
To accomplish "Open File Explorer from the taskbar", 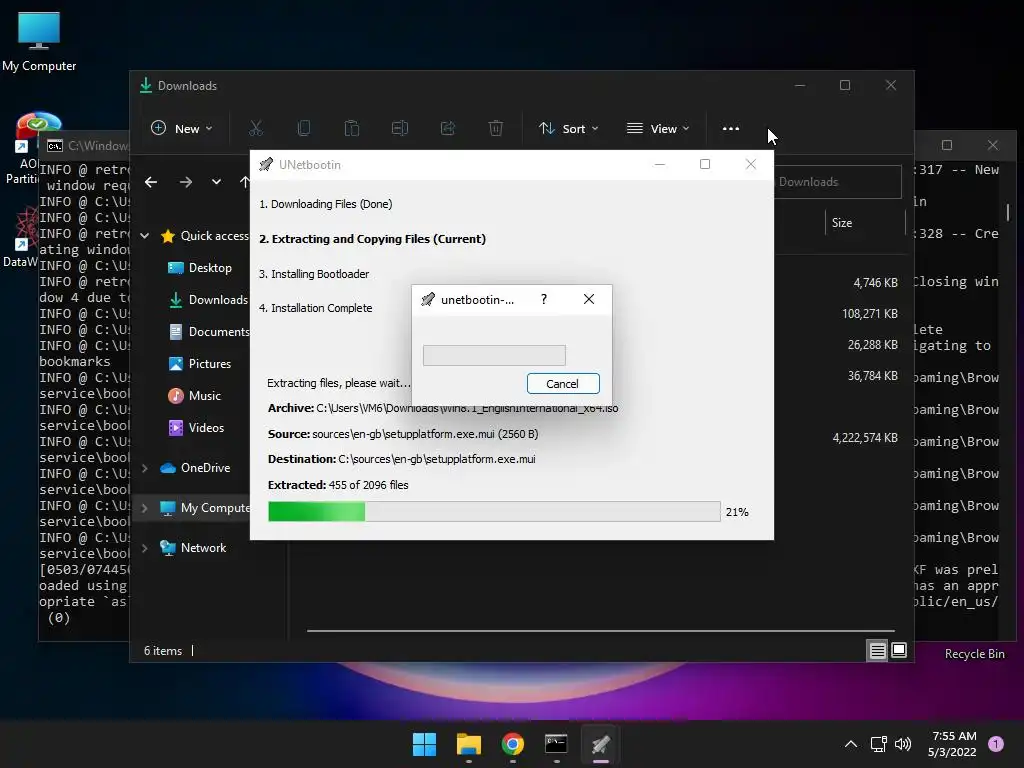I will coord(468,744).
